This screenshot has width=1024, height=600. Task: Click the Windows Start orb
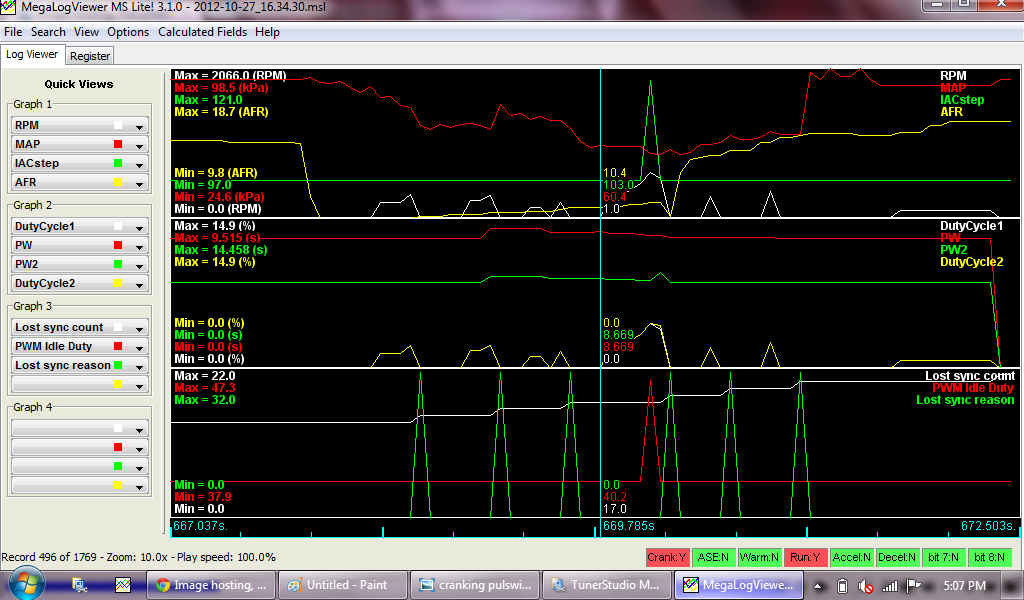[x=24, y=584]
